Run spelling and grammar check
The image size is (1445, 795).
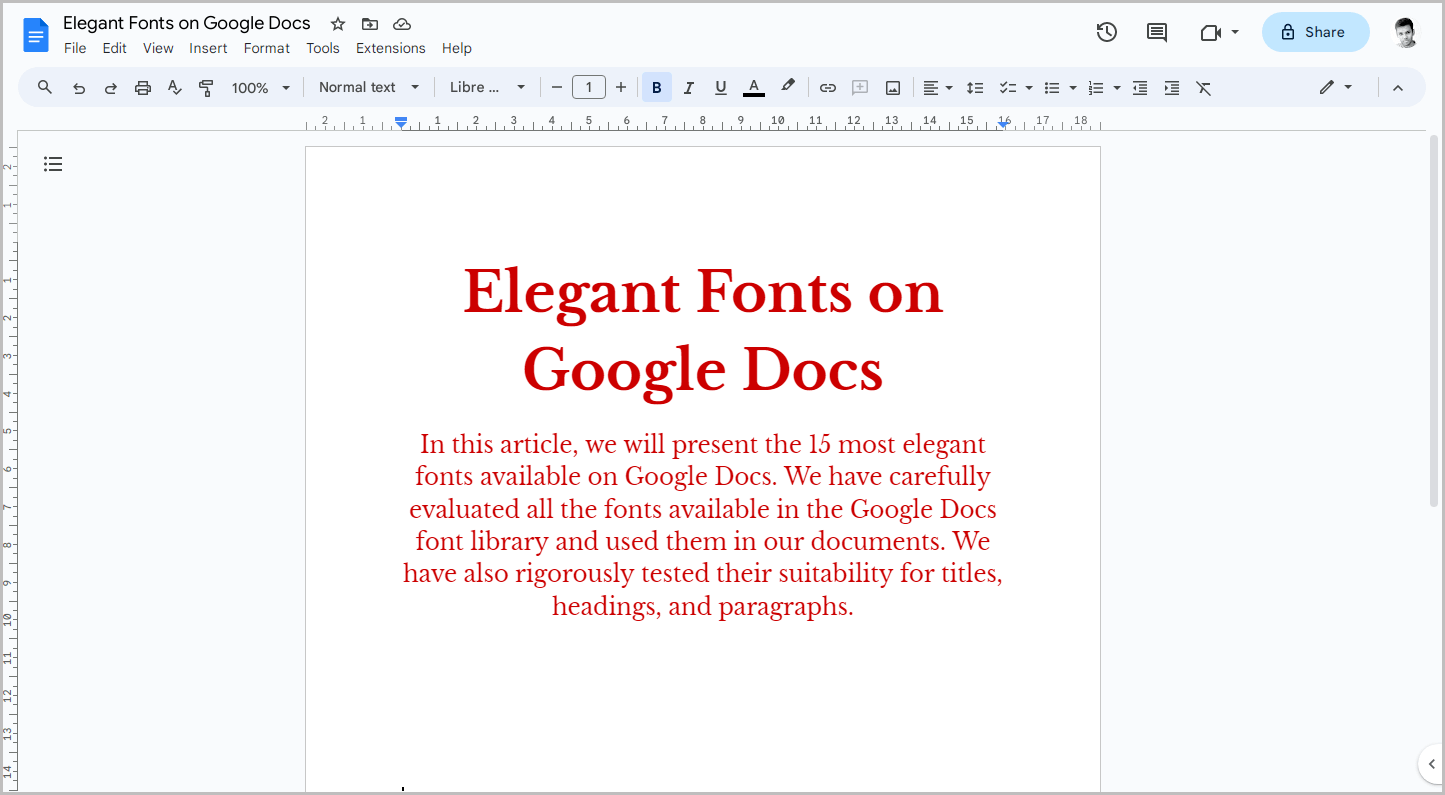(174, 87)
